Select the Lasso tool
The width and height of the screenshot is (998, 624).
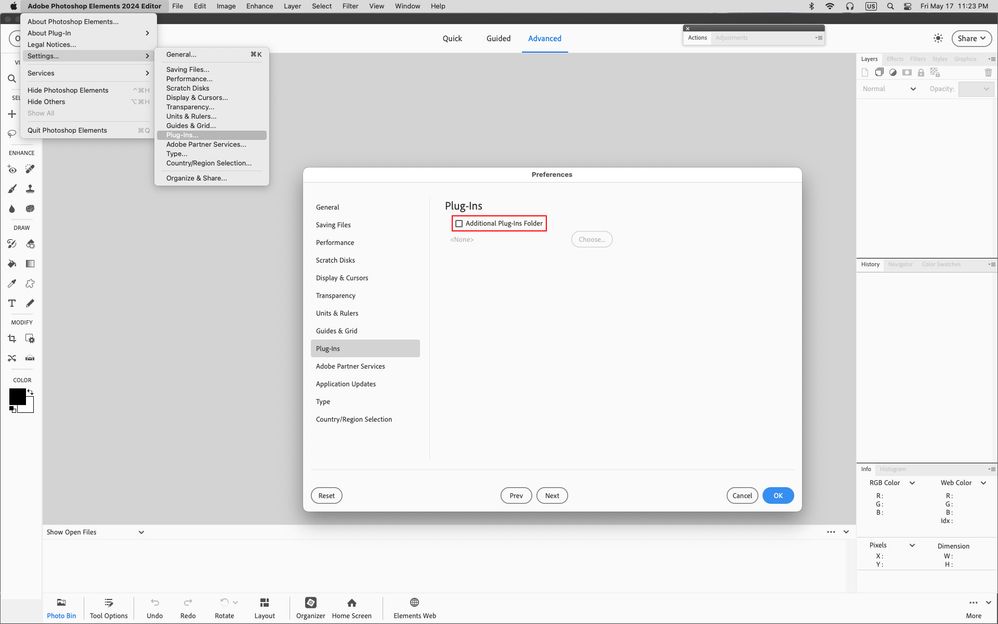[x=11, y=134]
